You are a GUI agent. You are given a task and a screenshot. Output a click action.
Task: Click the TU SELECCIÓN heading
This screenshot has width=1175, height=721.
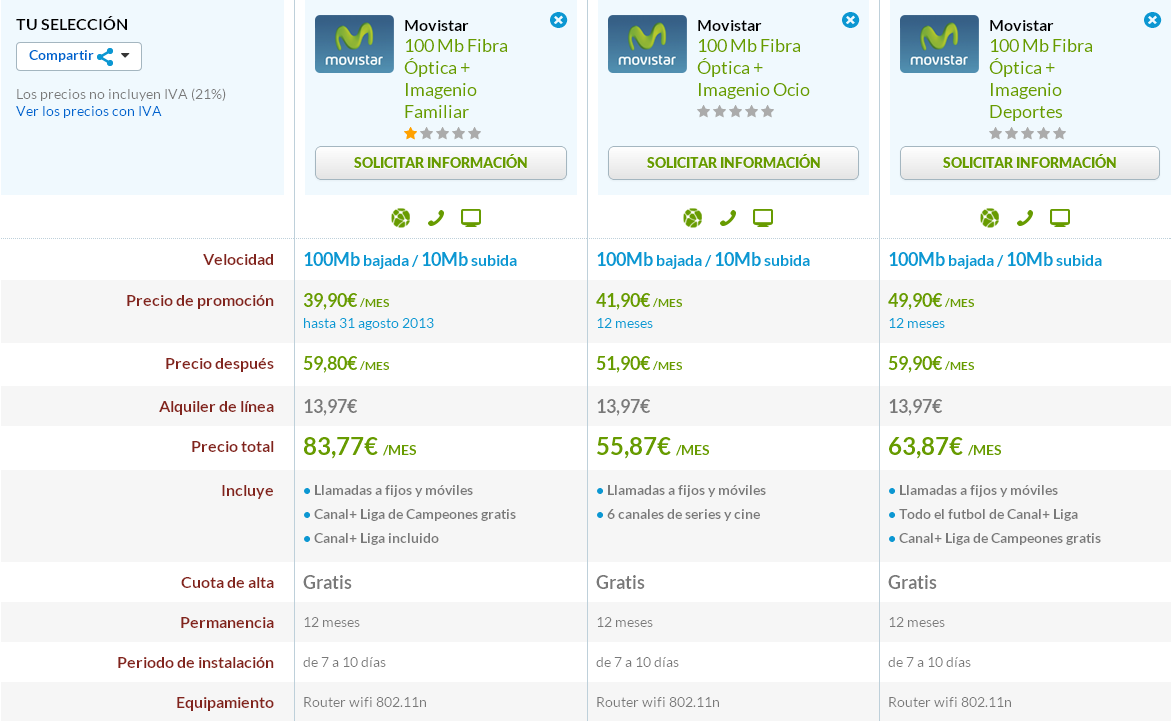coord(72,24)
